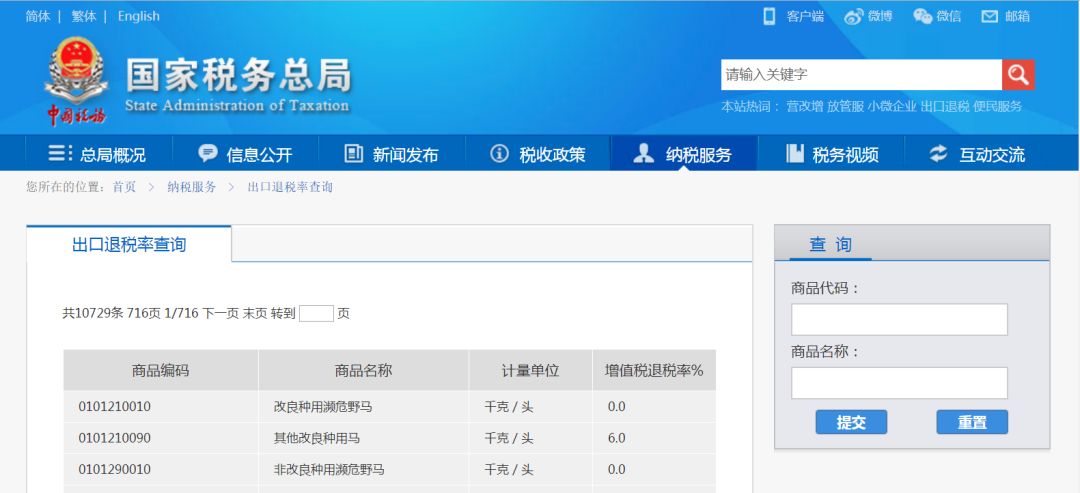1080x493 pixels.
Task: Click the 小微企业 hot keyword
Action: 892,107
